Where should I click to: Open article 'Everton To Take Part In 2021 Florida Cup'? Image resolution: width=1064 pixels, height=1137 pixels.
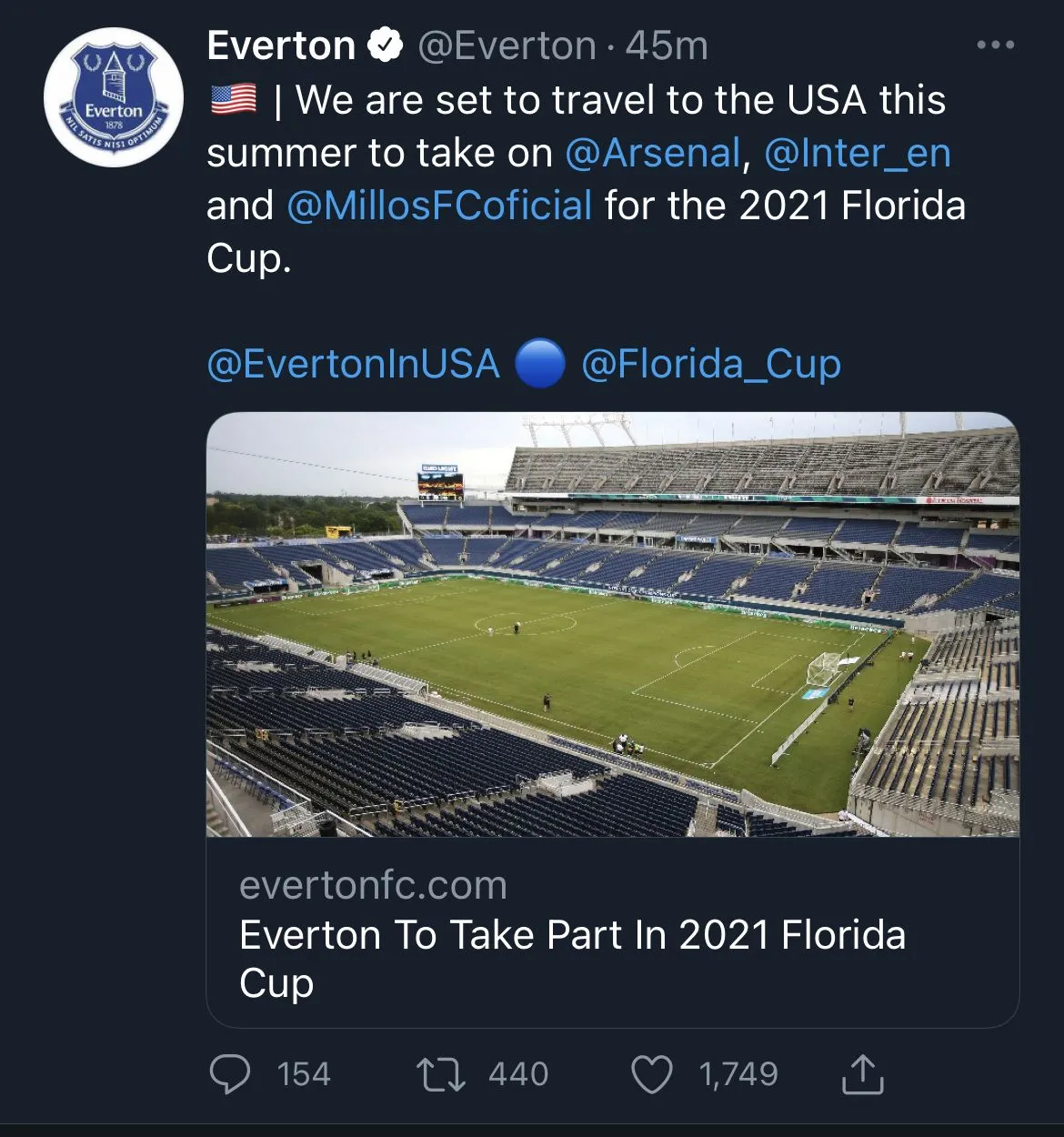[x=572, y=958]
